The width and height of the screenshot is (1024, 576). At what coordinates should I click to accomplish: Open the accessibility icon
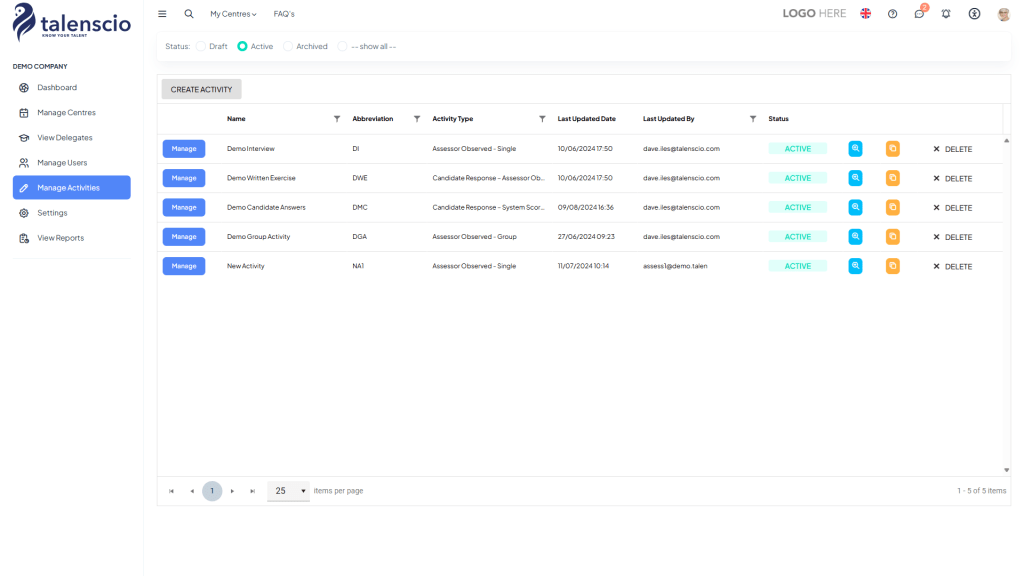(974, 14)
